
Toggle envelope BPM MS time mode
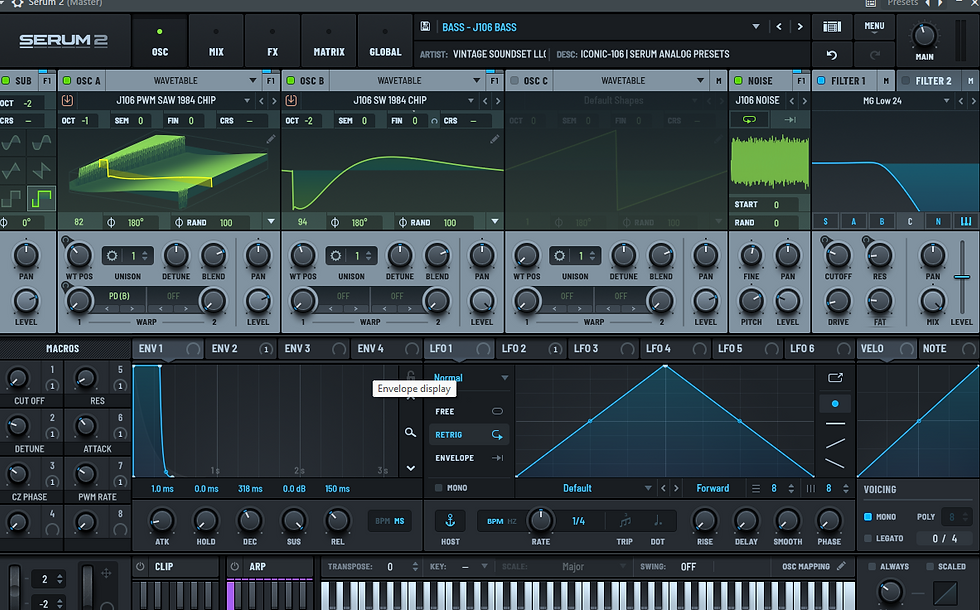(389, 521)
